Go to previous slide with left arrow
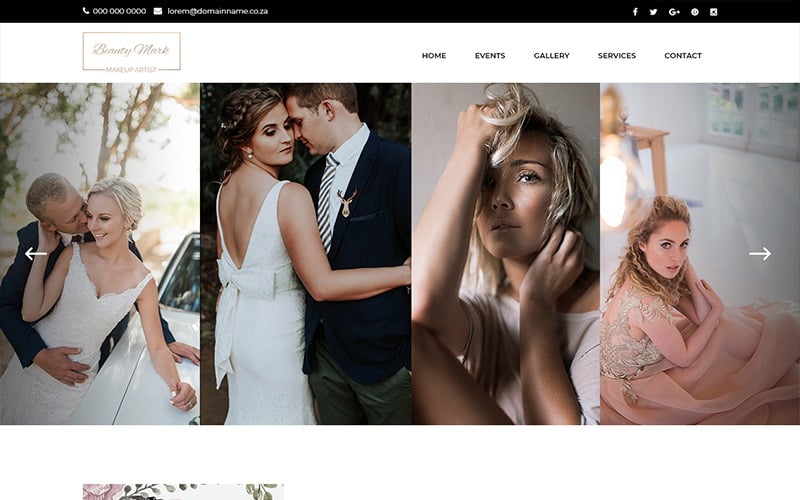Viewport: 800px width, 500px height. pyautogui.click(x=36, y=254)
